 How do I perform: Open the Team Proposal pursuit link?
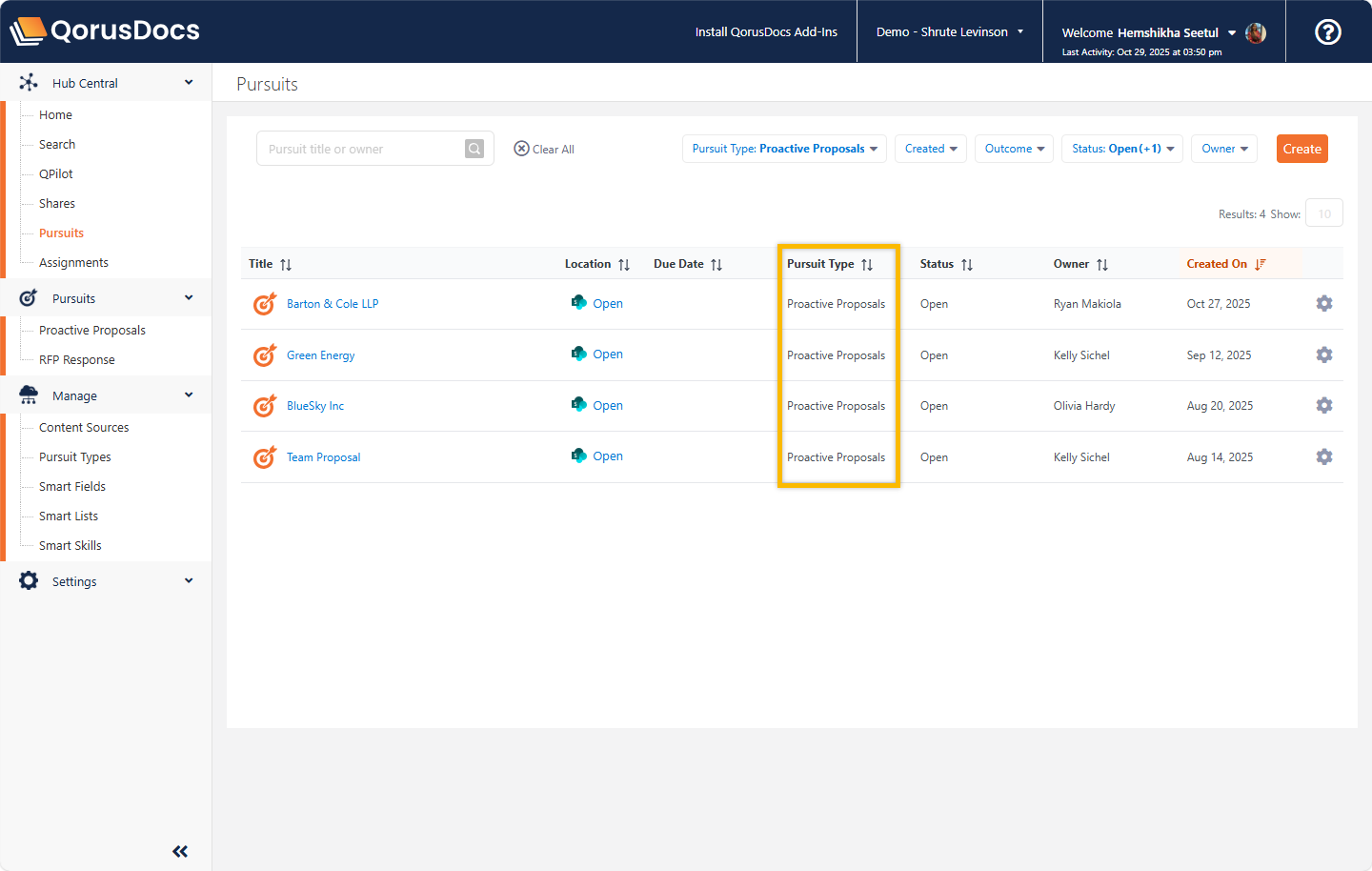323,456
